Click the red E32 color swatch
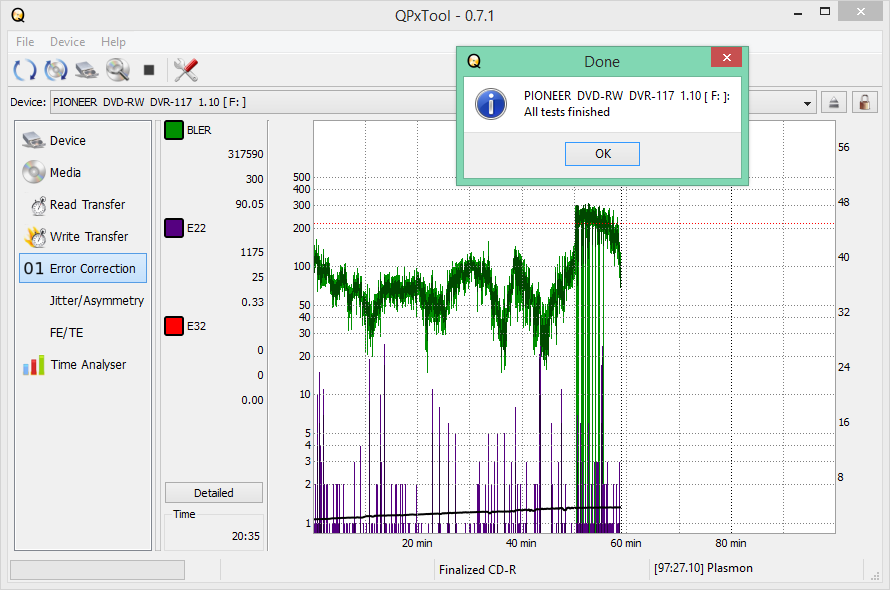 pyautogui.click(x=174, y=326)
